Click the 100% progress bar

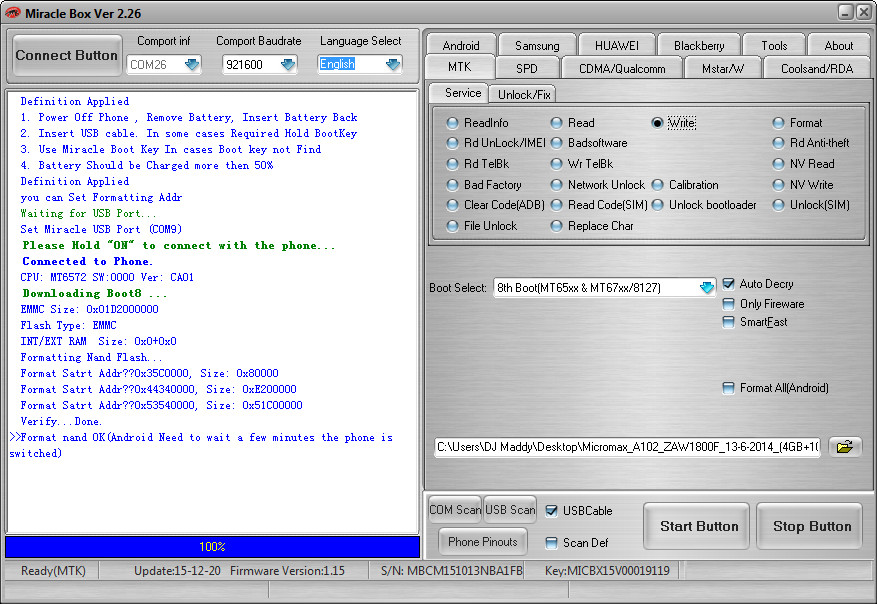(213, 546)
